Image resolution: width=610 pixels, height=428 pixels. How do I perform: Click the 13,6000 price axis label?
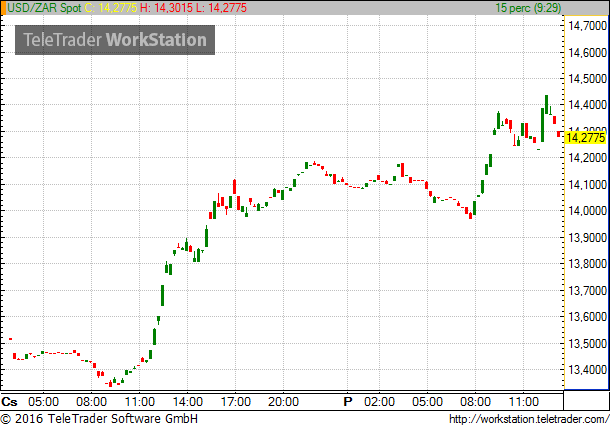click(587, 316)
